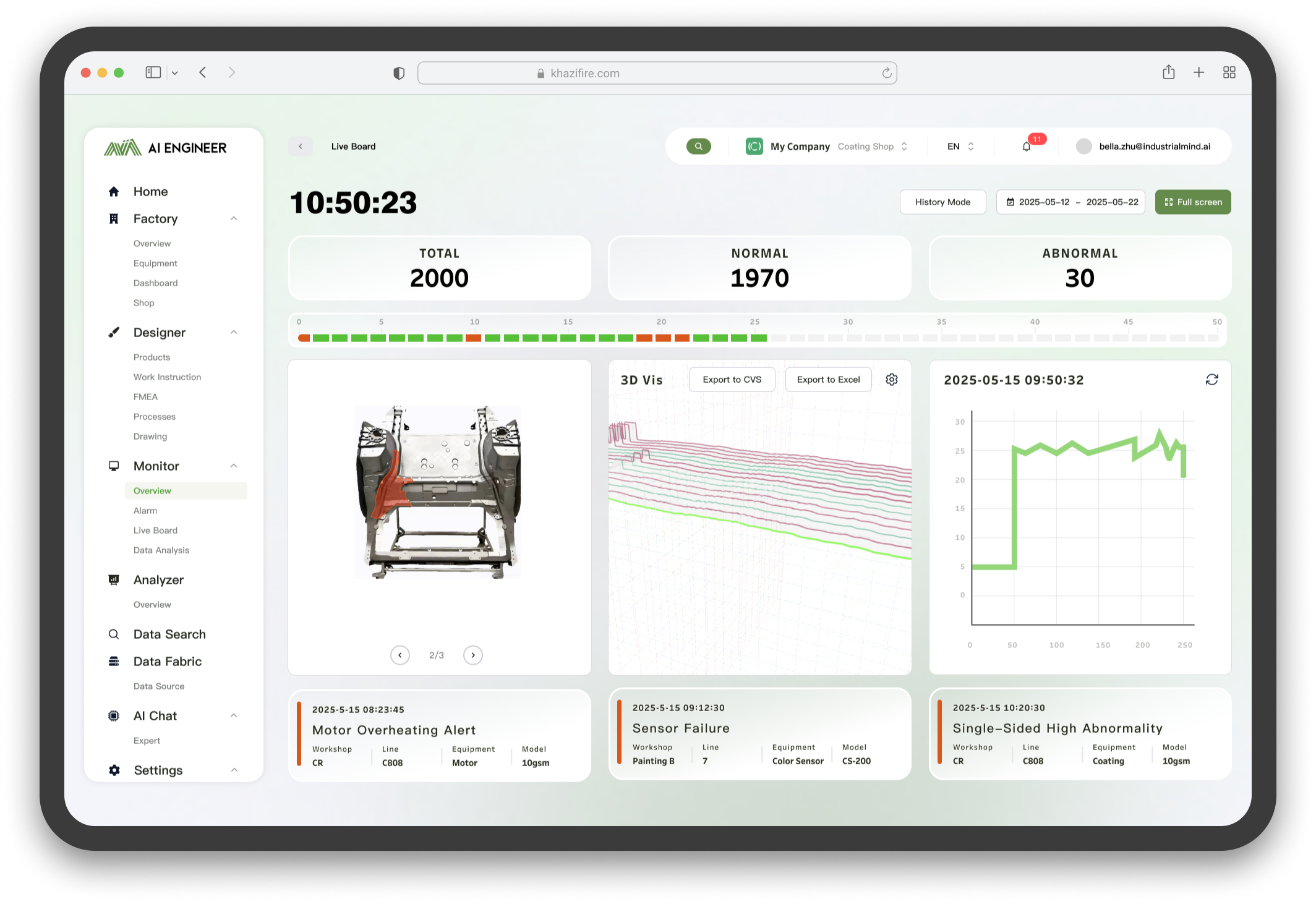The image size is (1316, 904).
Task: Click Export to CVS button
Action: (x=732, y=380)
